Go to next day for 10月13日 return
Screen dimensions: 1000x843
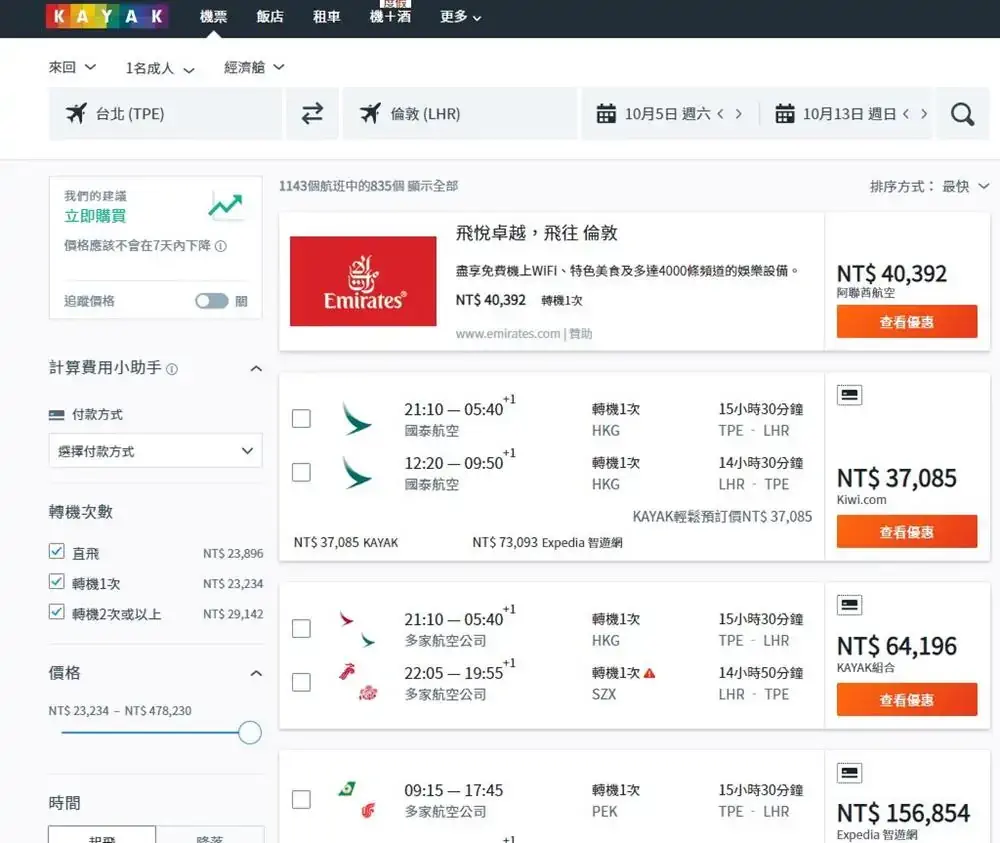click(923, 114)
